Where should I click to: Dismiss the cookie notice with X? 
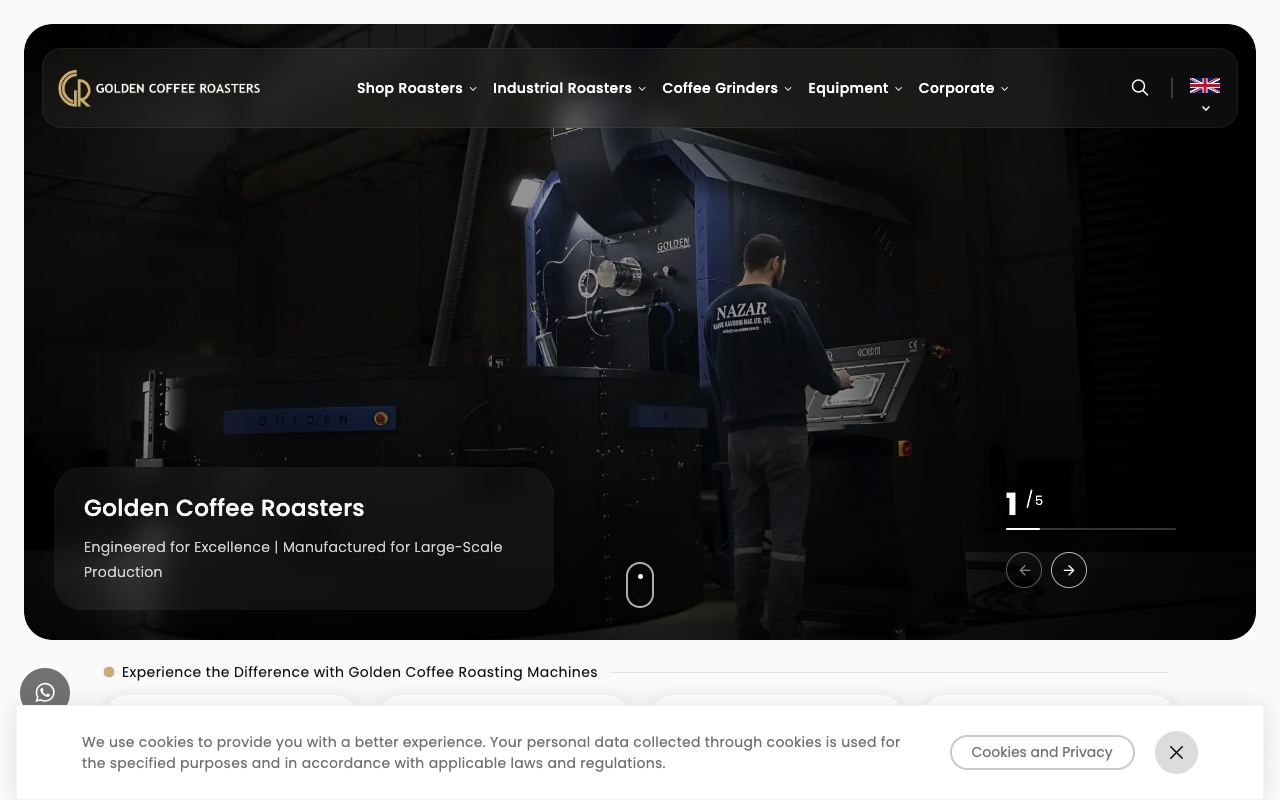[x=1176, y=752]
